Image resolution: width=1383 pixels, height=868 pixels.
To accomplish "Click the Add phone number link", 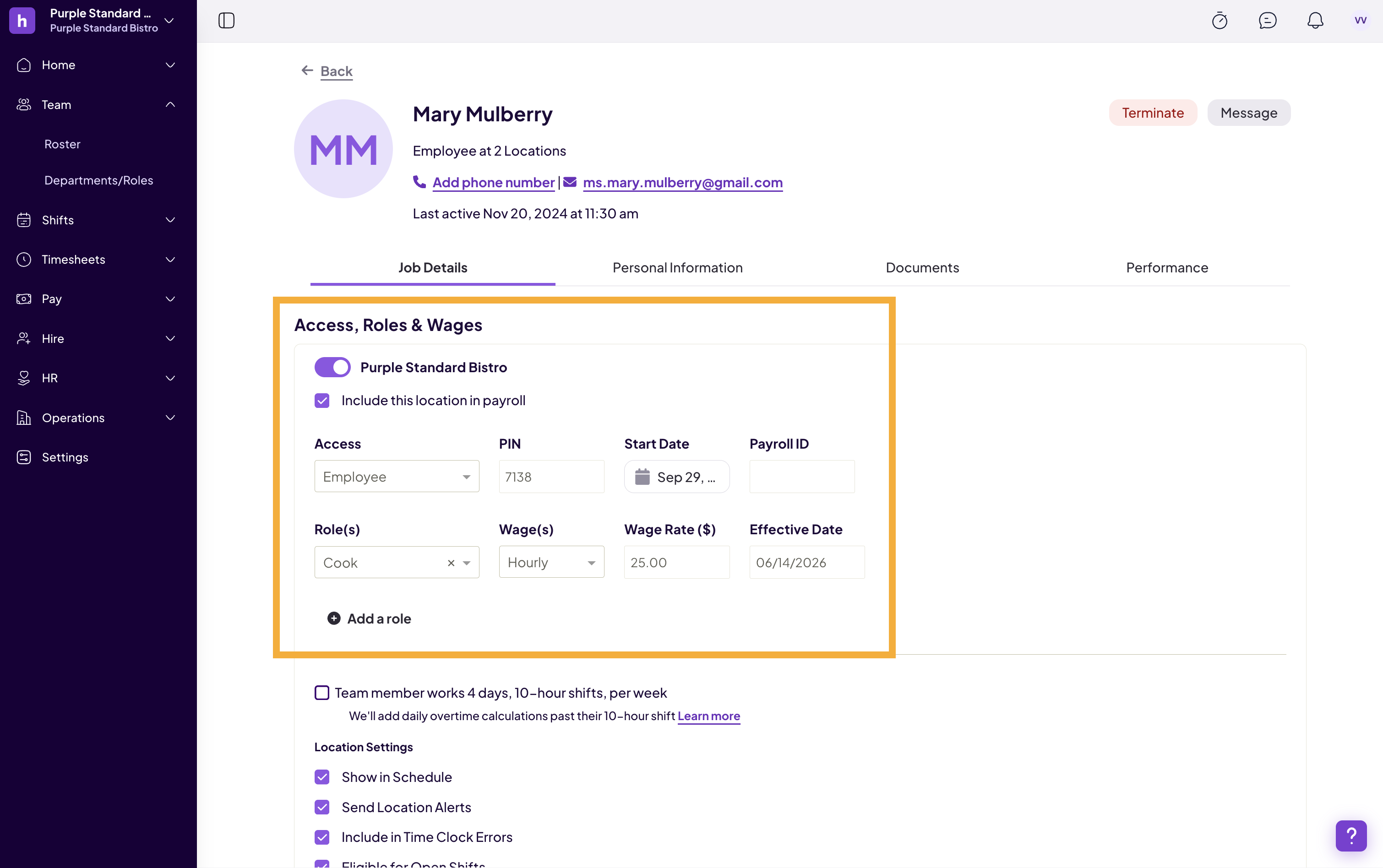I will [493, 183].
